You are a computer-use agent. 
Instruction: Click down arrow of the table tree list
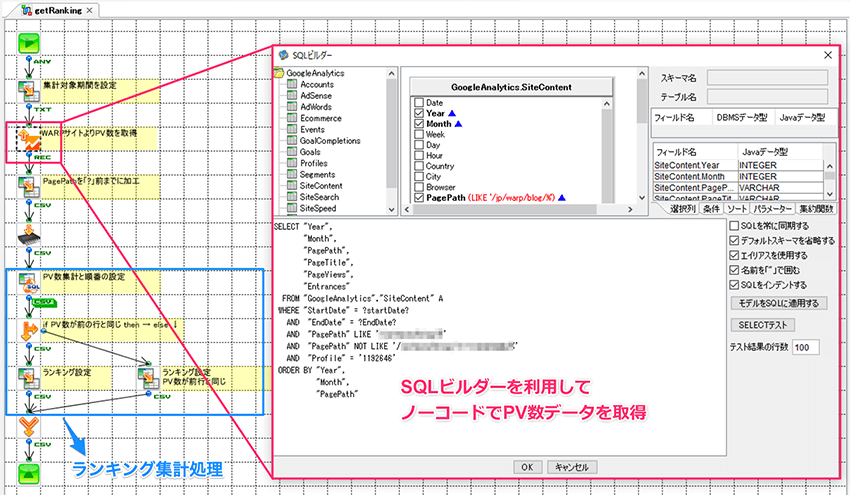391,209
